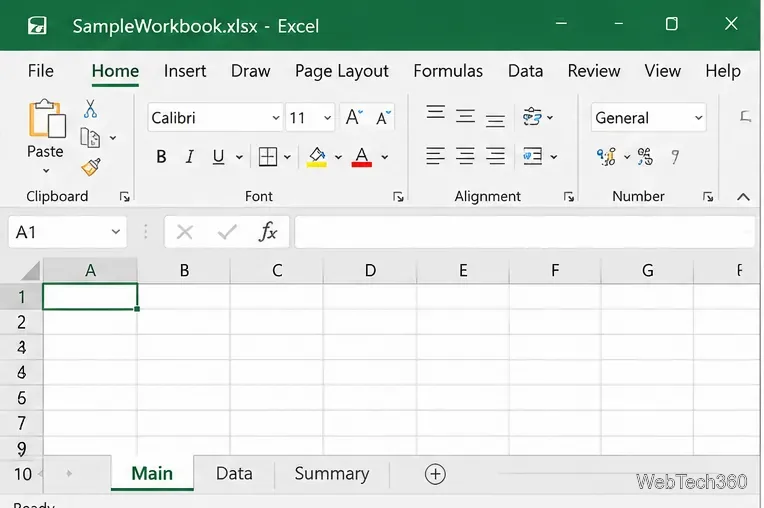The height and width of the screenshot is (508, 764).
Task: Click the Wrap Text icon
Action: [532, 117]
